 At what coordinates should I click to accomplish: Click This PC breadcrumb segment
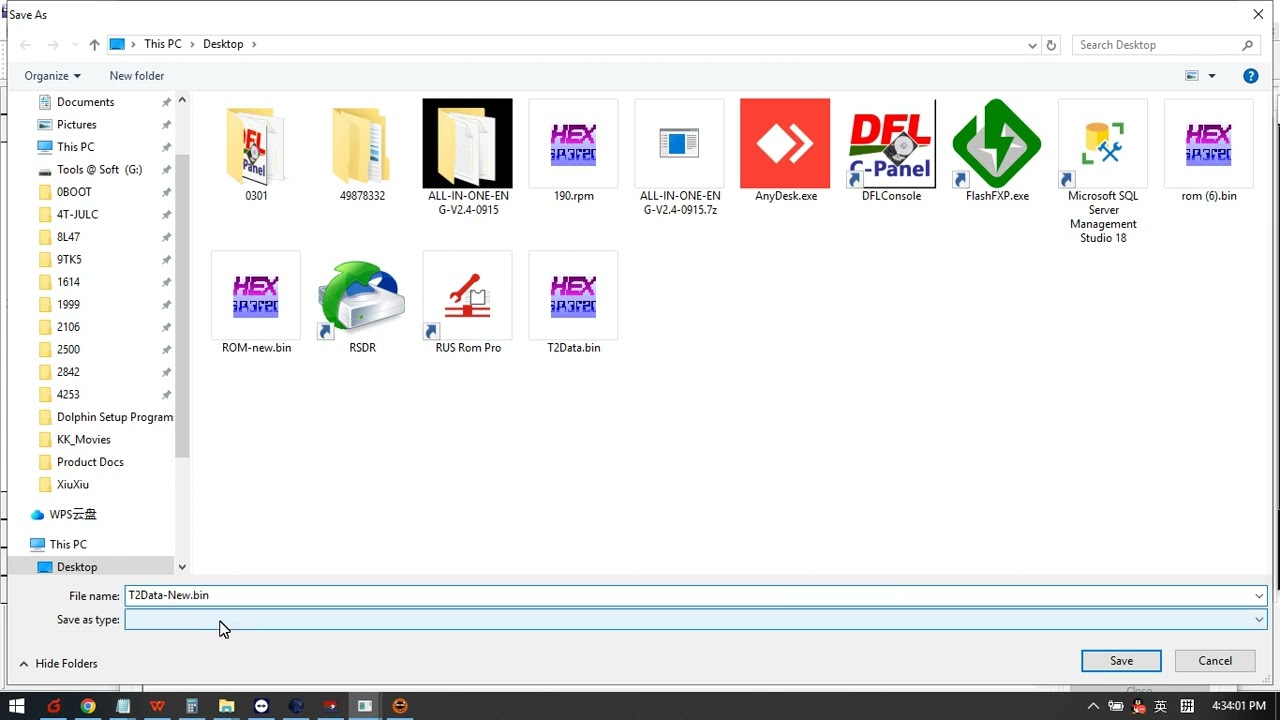tap(163, 44)
